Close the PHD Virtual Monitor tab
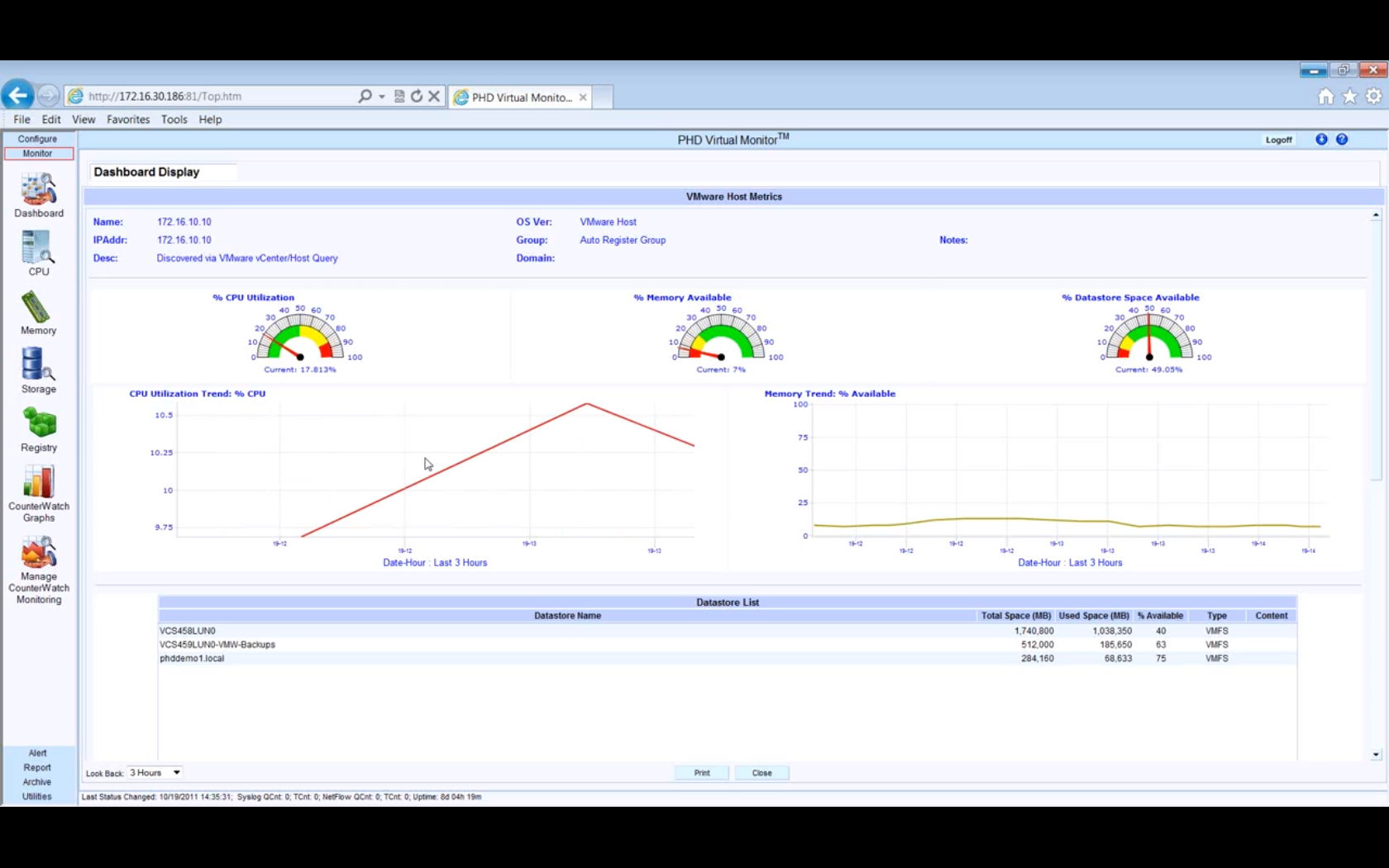This screenshot has height=868, width=1389. click(583, 98)
